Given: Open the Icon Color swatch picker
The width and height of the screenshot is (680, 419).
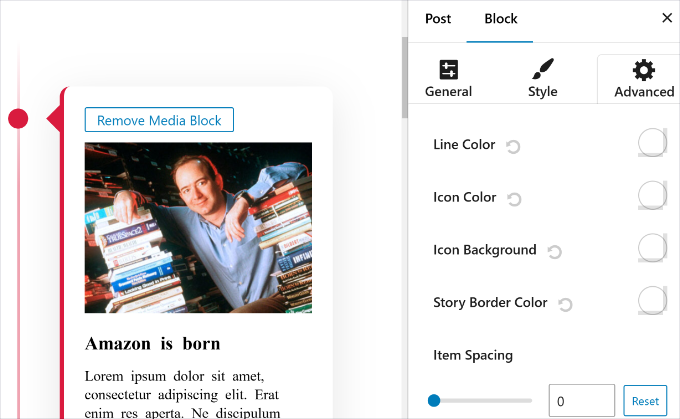Looking at the screenshot, I should click(652, 195).
